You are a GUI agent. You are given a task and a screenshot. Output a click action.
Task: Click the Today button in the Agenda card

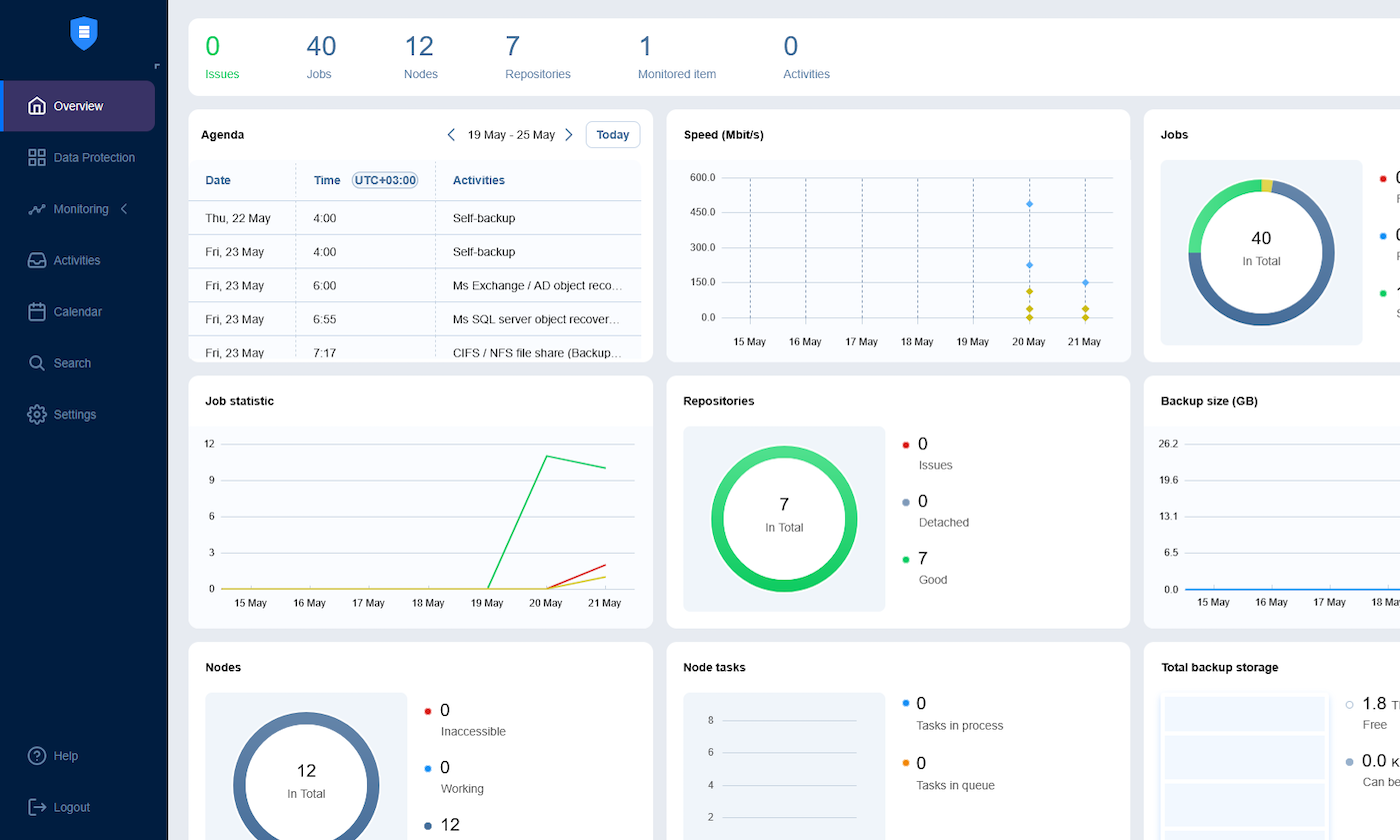612,134
